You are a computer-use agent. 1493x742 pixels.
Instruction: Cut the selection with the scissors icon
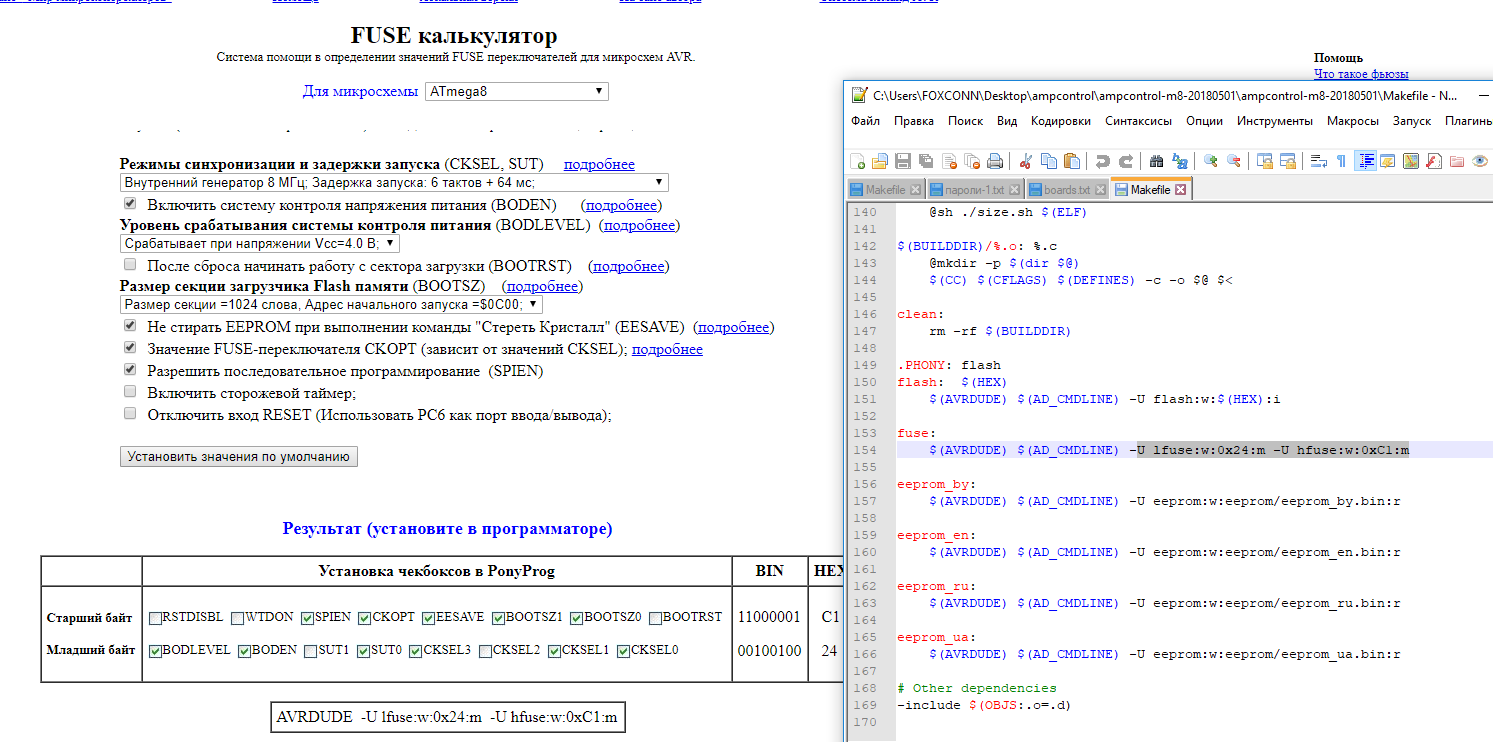1026,161
